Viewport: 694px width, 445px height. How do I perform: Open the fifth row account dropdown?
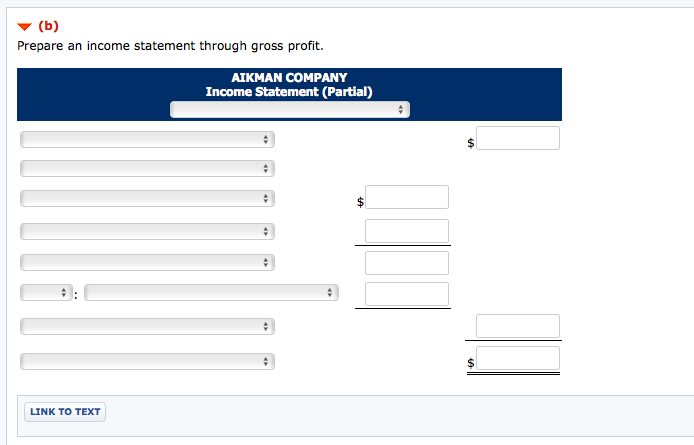pyautogui.click(x=147, y=262)
